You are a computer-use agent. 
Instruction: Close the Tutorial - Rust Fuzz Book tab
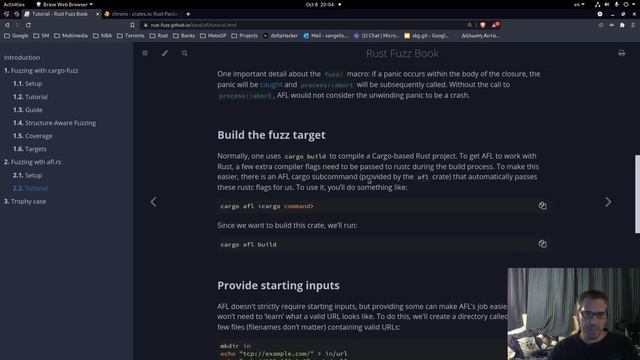tap(98, 14)
